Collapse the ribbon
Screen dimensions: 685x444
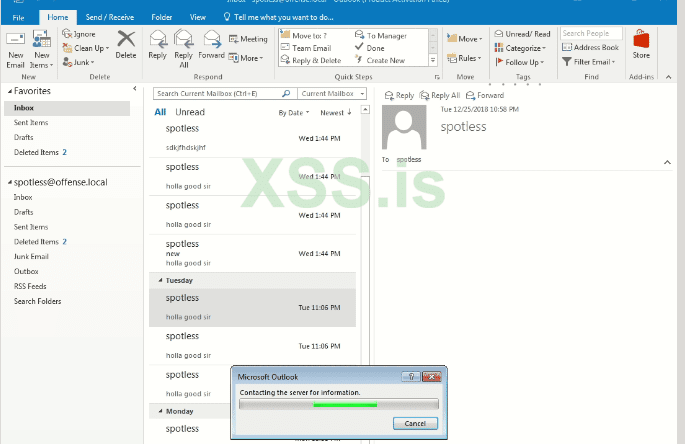click(x=668, y=77)
